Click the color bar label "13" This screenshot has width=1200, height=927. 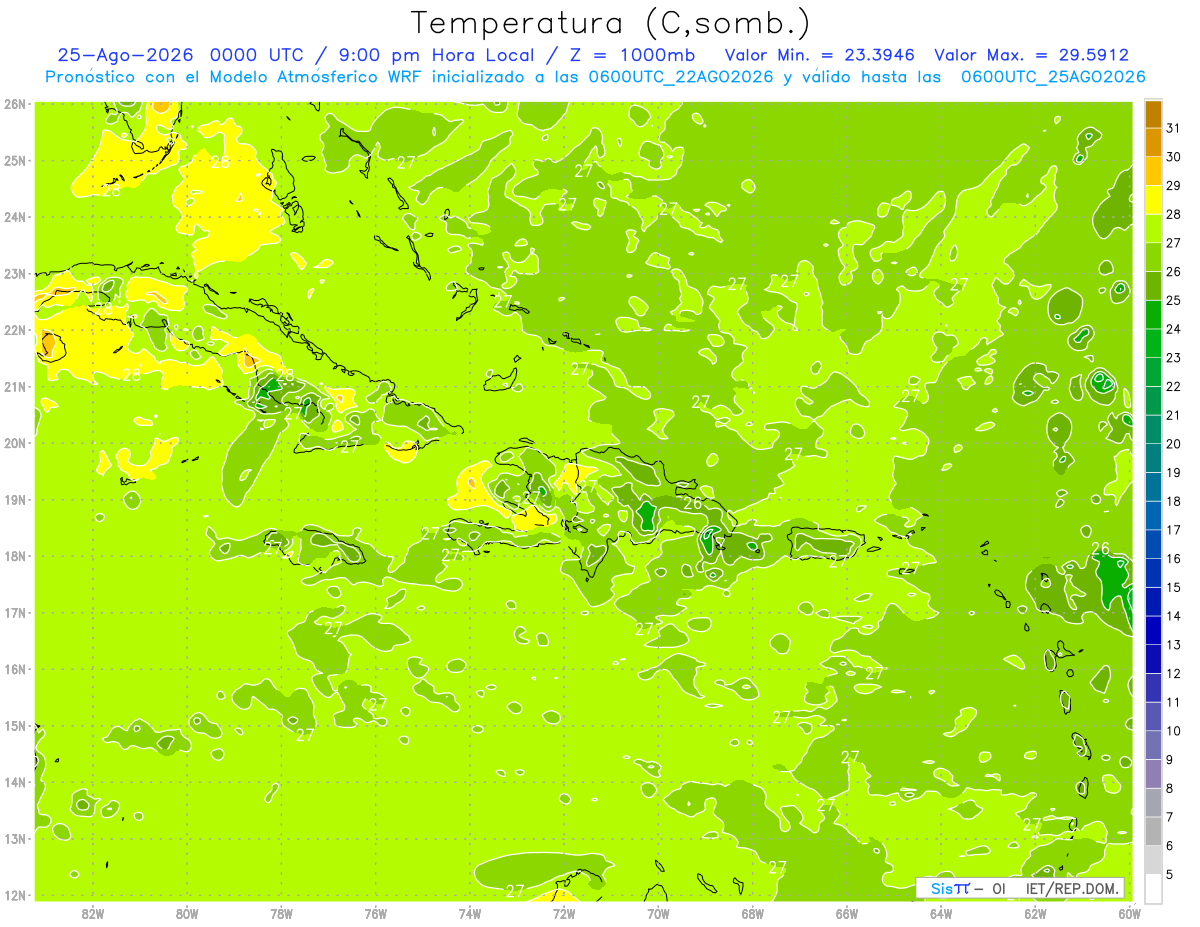click(x=1173, y=646)
